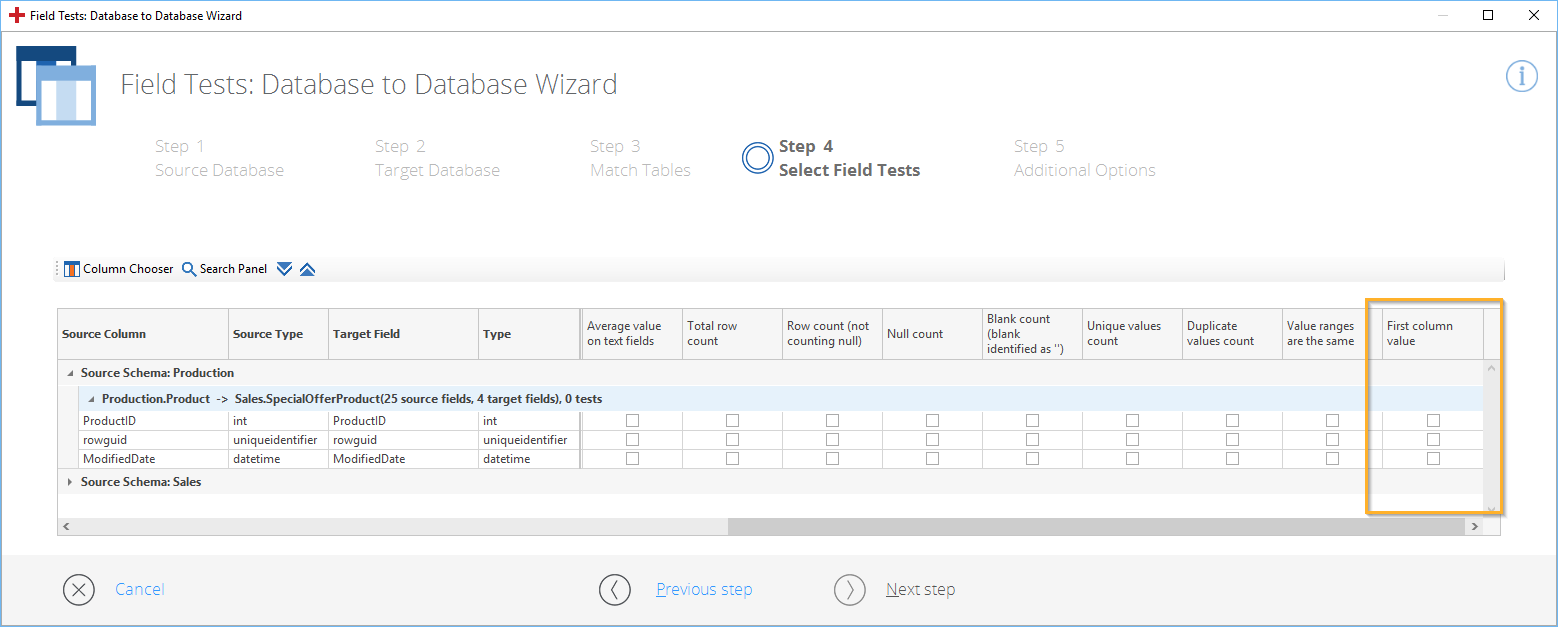Open the Column Chooser
The image size is (1558, 627).
(118, 269)
